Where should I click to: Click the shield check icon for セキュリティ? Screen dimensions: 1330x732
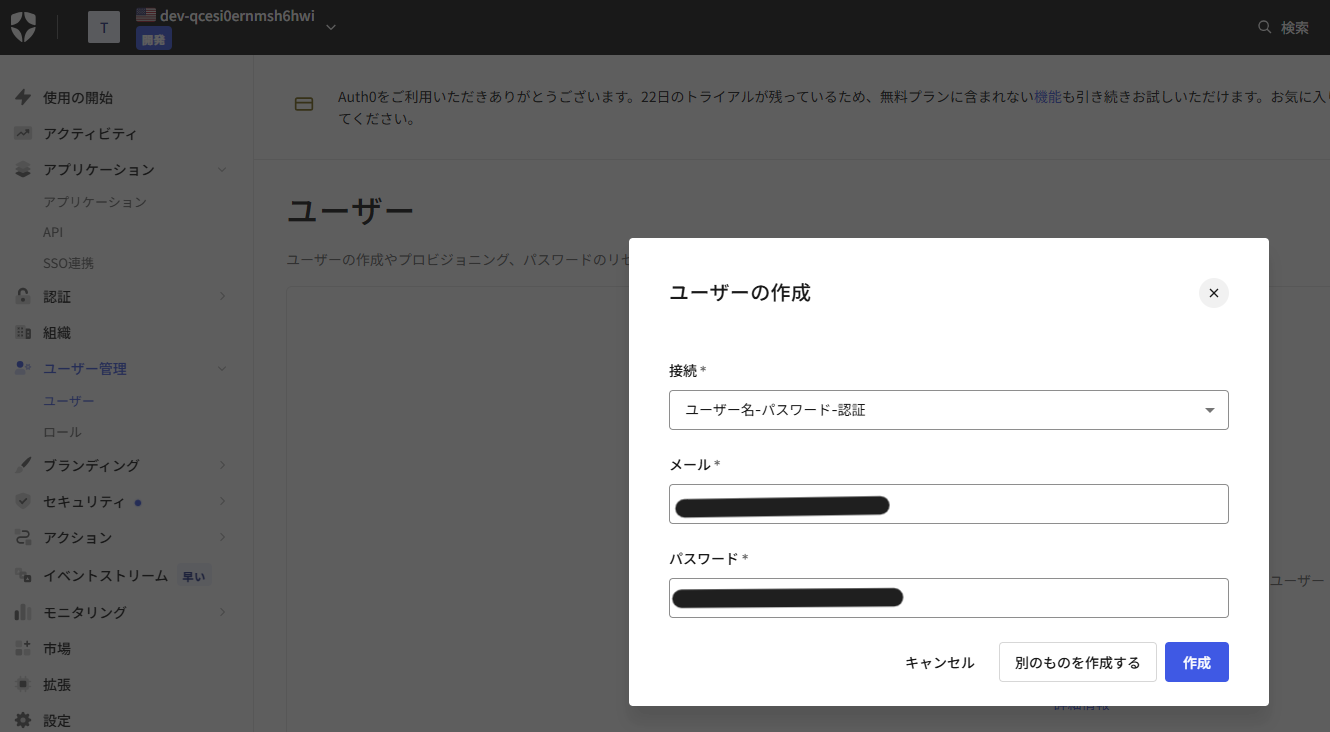click(x=23, y=501)
